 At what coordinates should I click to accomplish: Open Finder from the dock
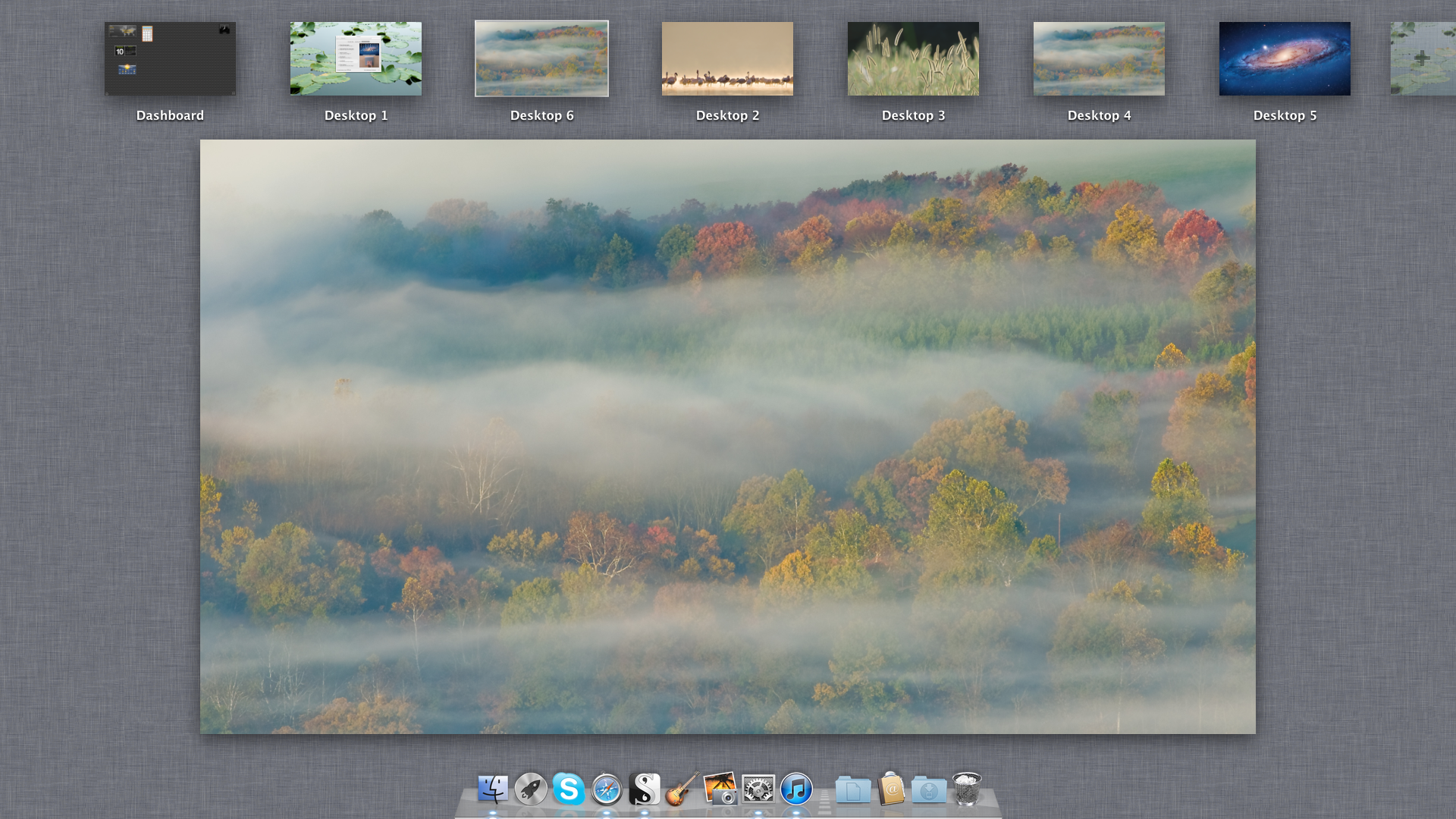click(493, 789)
